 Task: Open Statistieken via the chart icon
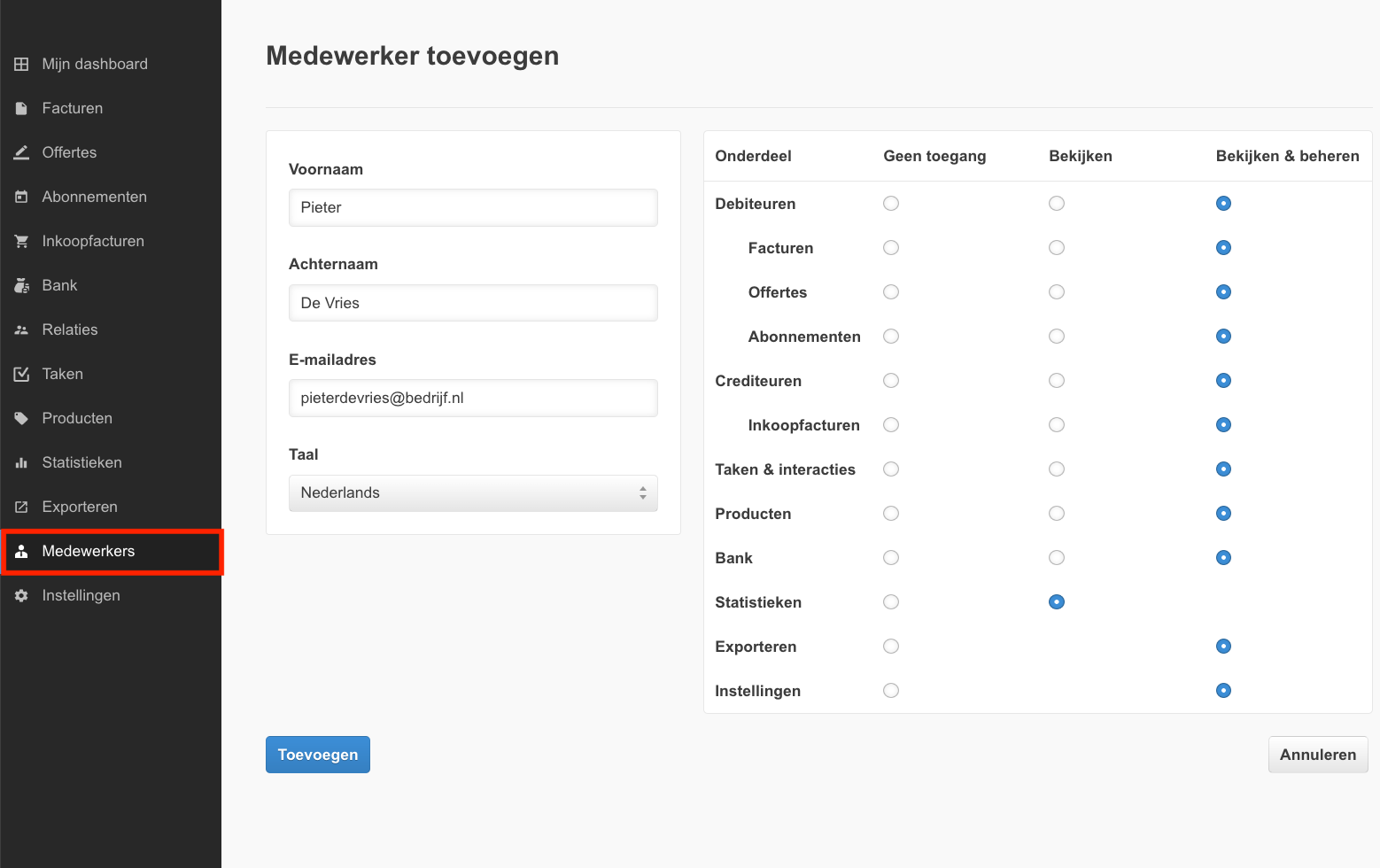21,461
